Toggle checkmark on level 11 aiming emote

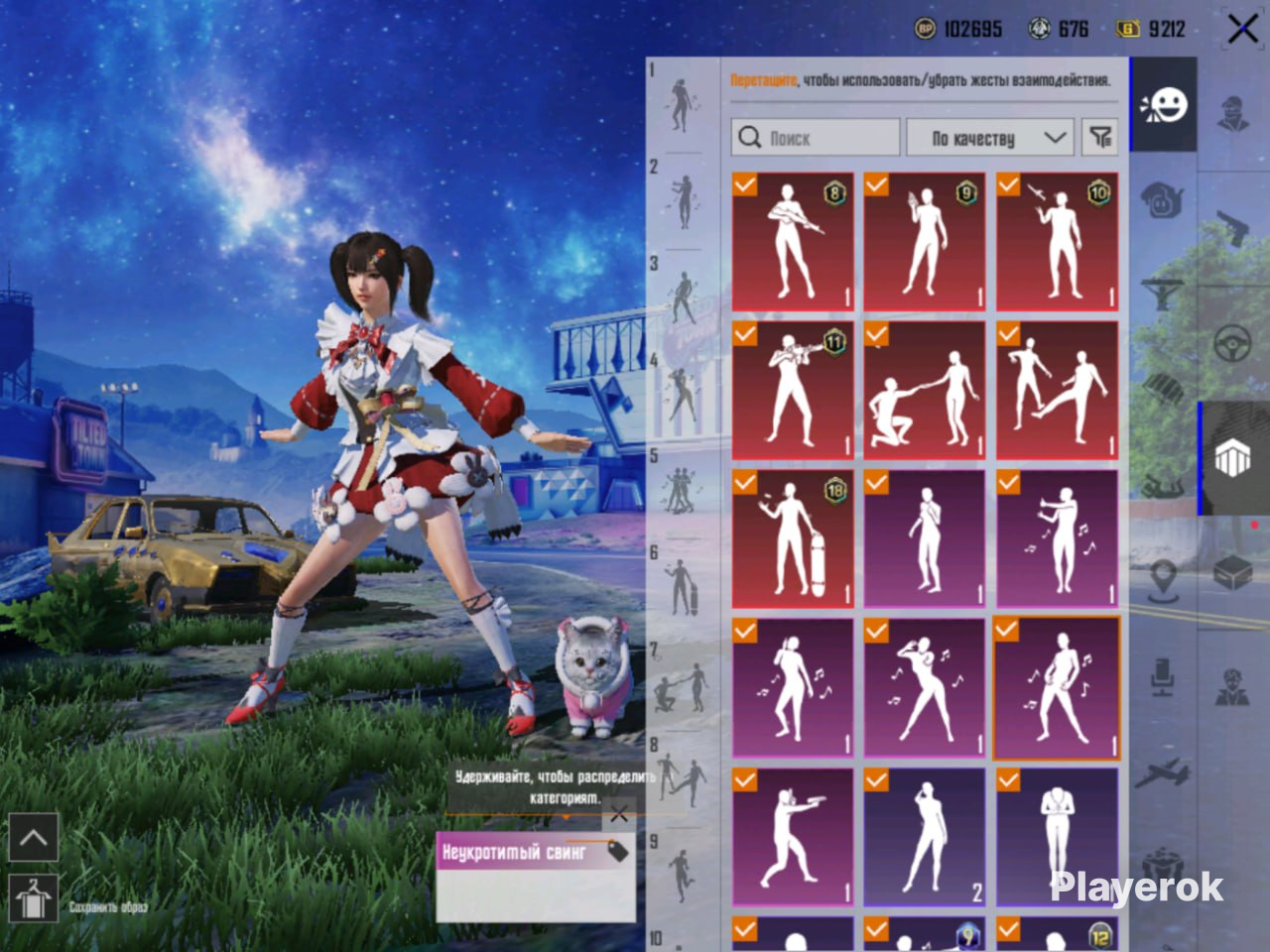click(745, 333)
